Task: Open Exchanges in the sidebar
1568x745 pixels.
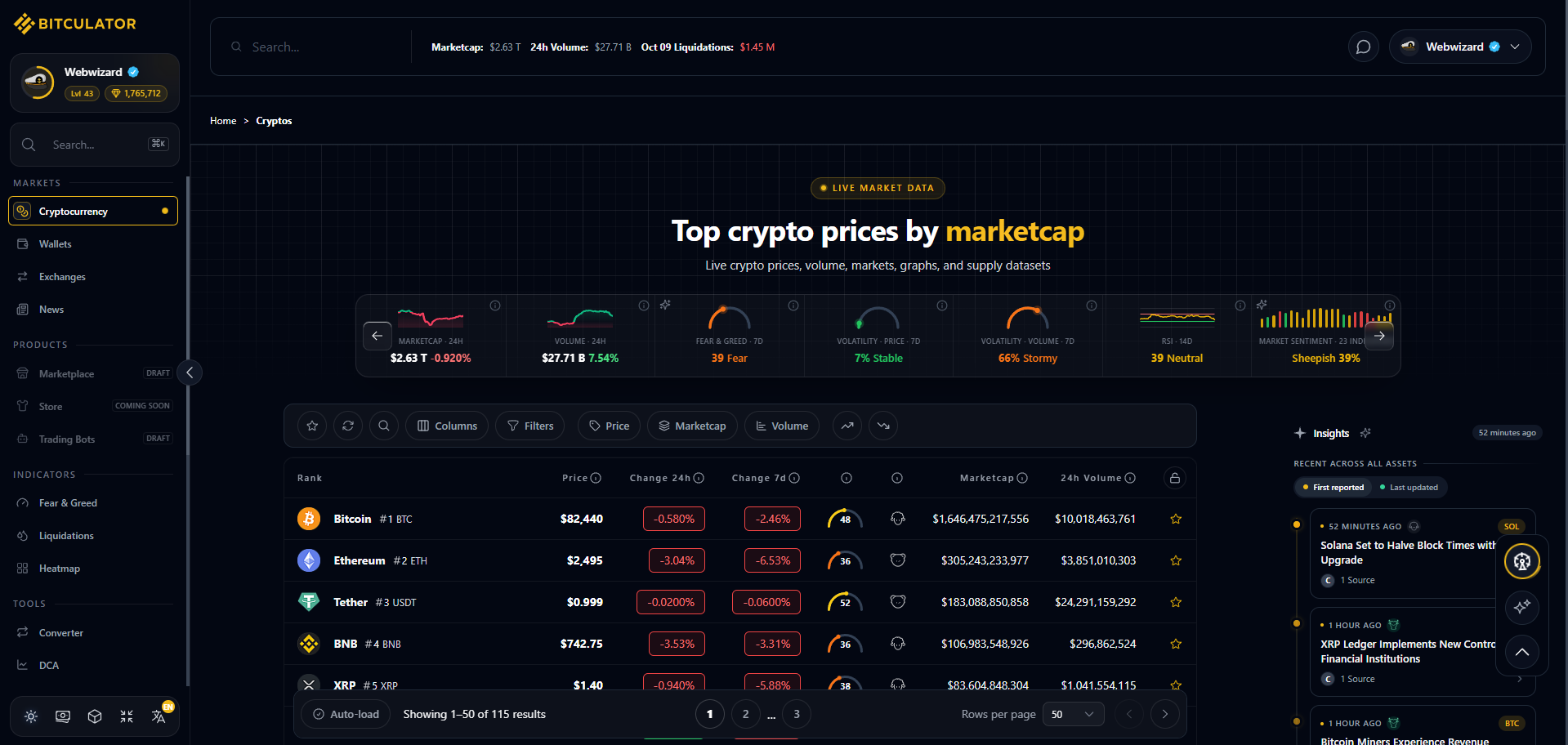Action: 93,277
